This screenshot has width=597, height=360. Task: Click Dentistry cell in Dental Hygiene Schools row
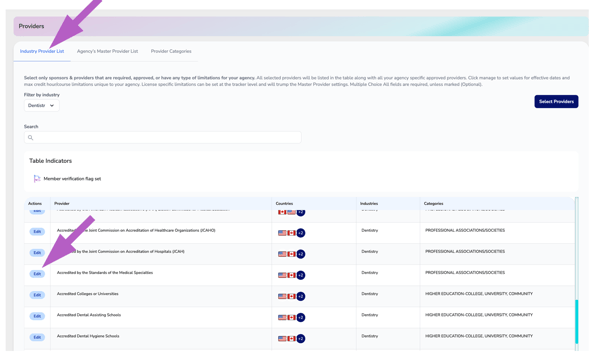(370, 336)
